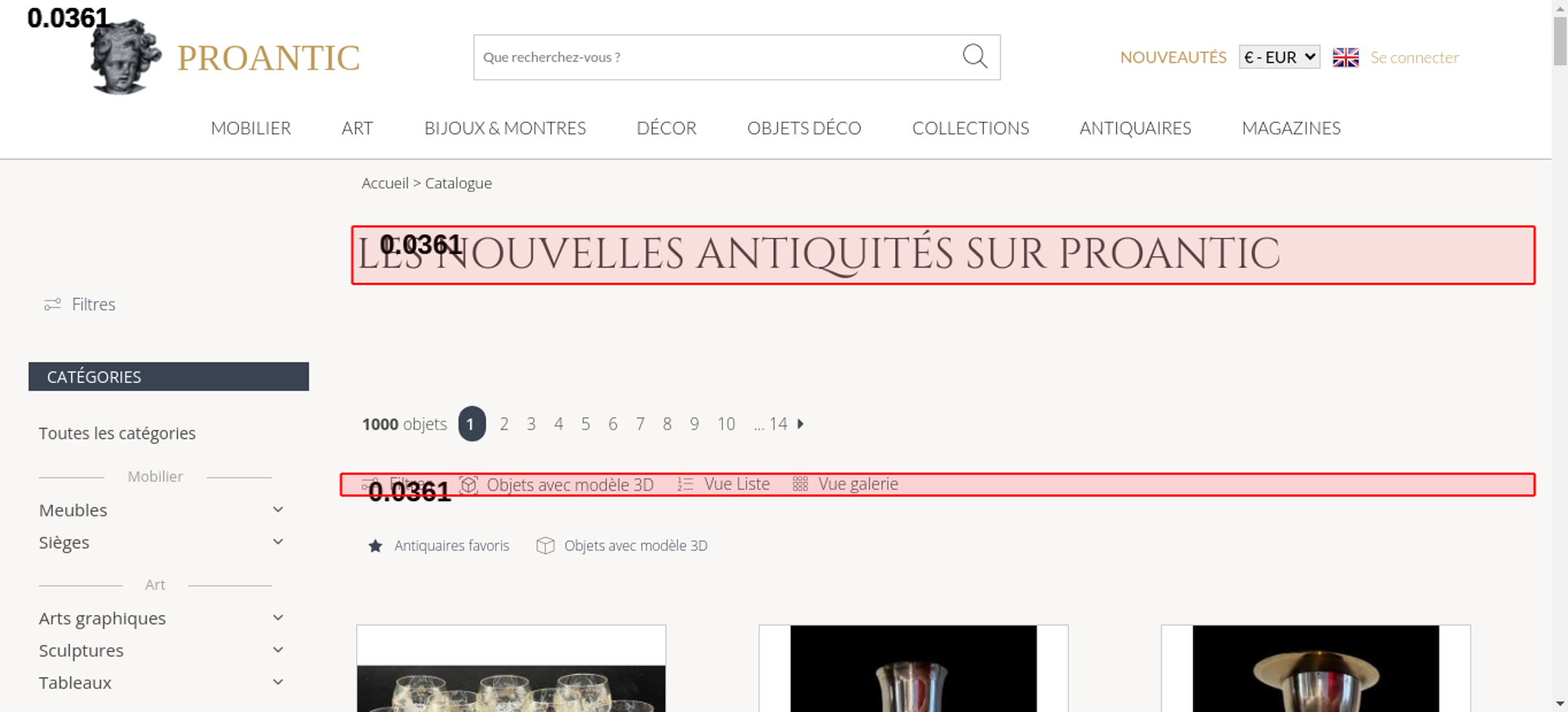Click the Vue Liste label
This screenshot has width=1568, height=712.
tap(737, 485)
